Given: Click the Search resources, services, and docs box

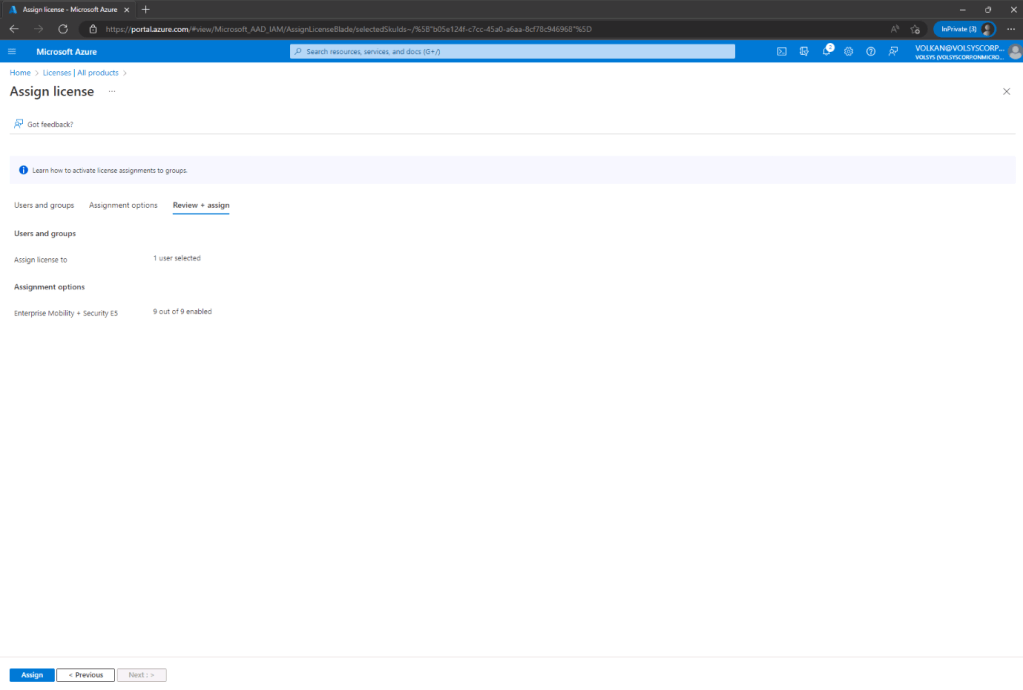Looking at the screenshot, I should tap(512, 51).
